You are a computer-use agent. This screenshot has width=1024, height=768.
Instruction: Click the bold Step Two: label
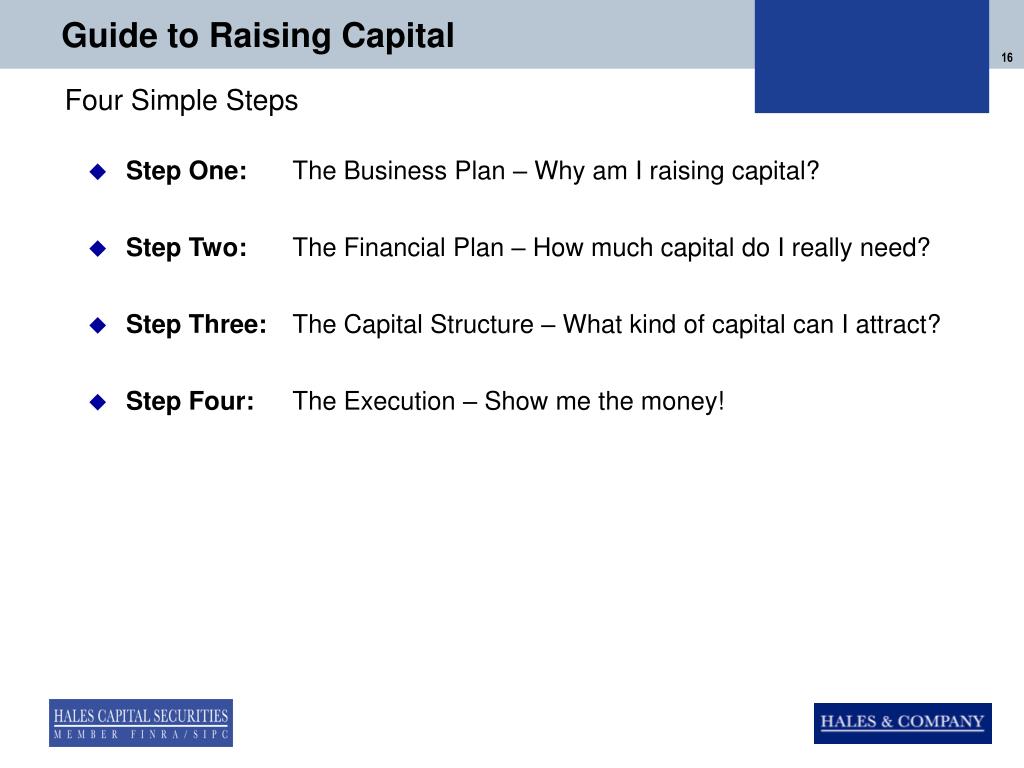pyautogui.click(x=187, y=248)
